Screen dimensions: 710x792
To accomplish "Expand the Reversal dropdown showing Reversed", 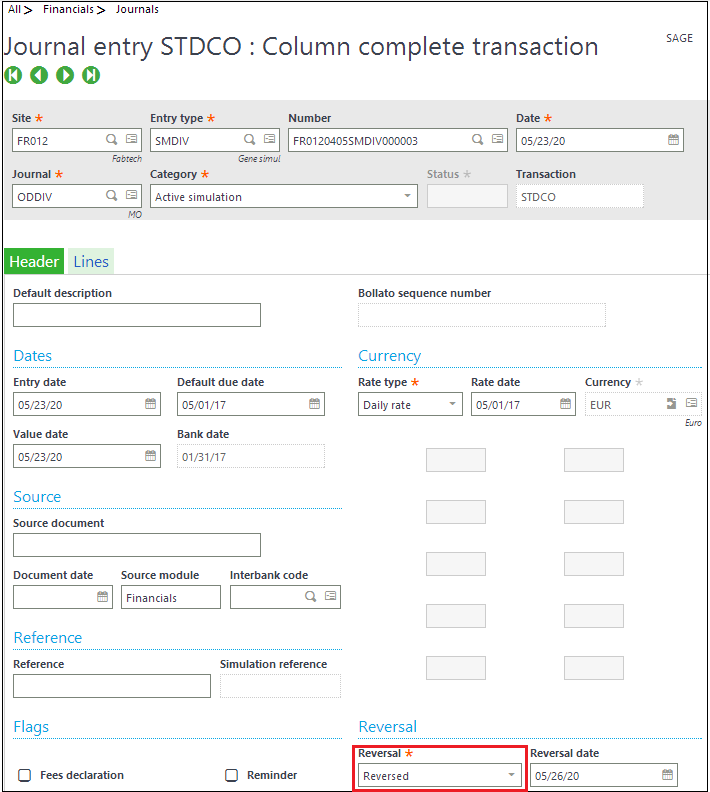I will click(512, 775).
